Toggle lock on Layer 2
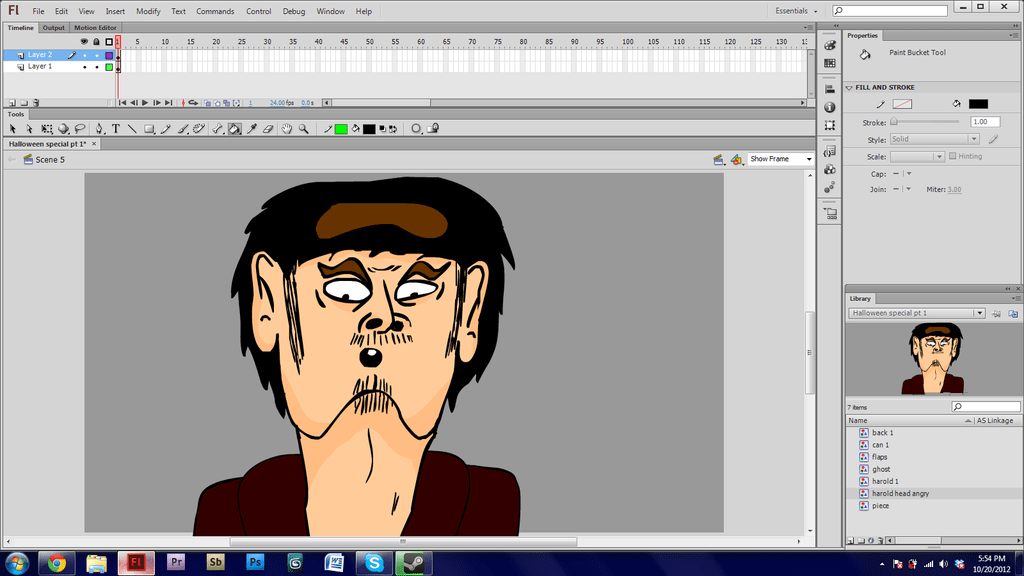Viewport: 1024px width, 576px height. pos(96,55)
